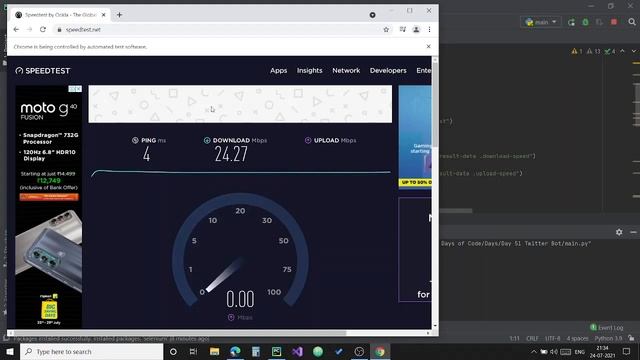This screenshot has height=360, width=640.
Task: Click the CRLF line separator in status bar
Action: pos(532,338)
